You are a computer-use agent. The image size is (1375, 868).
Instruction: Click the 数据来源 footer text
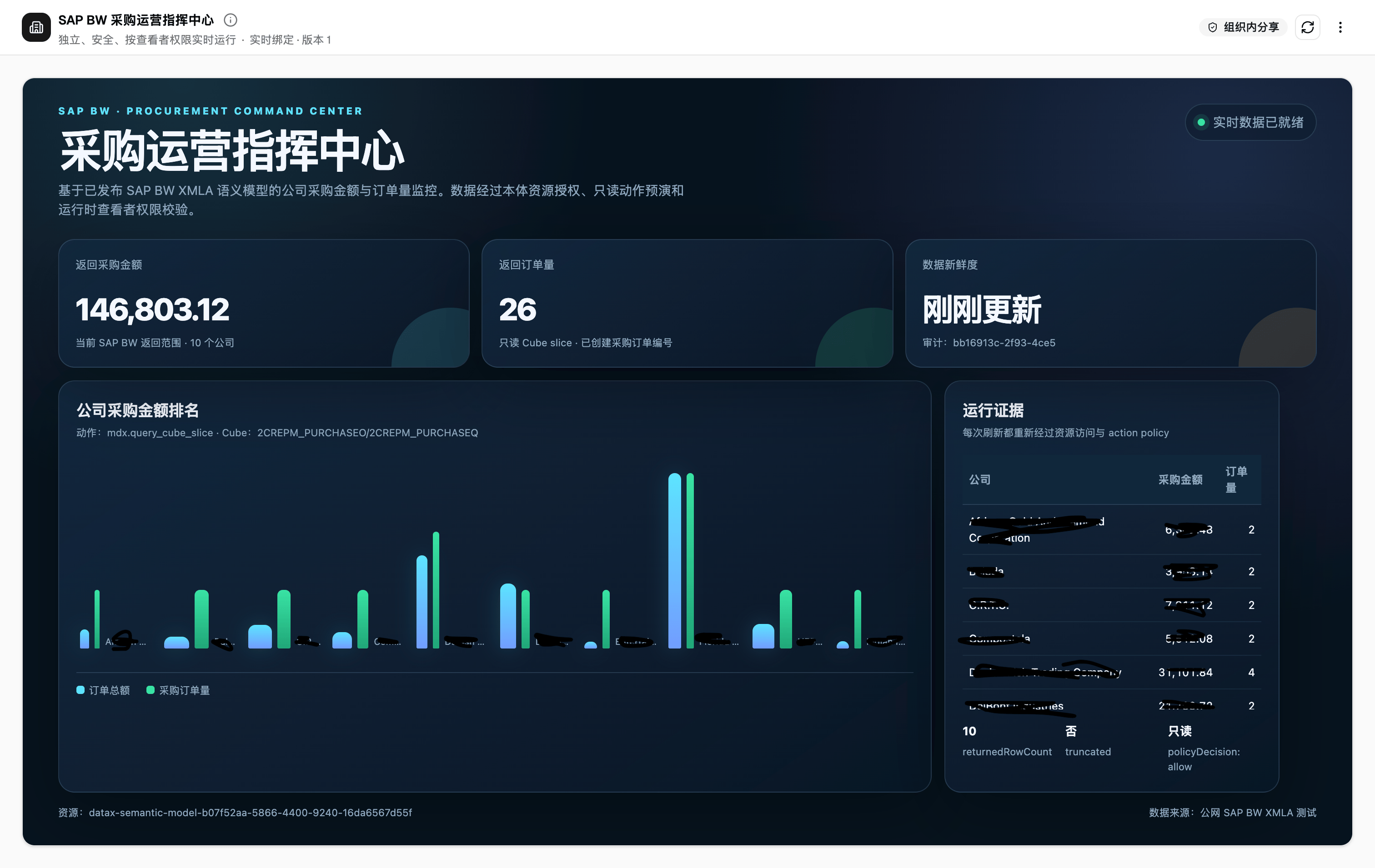[1232, 812]
